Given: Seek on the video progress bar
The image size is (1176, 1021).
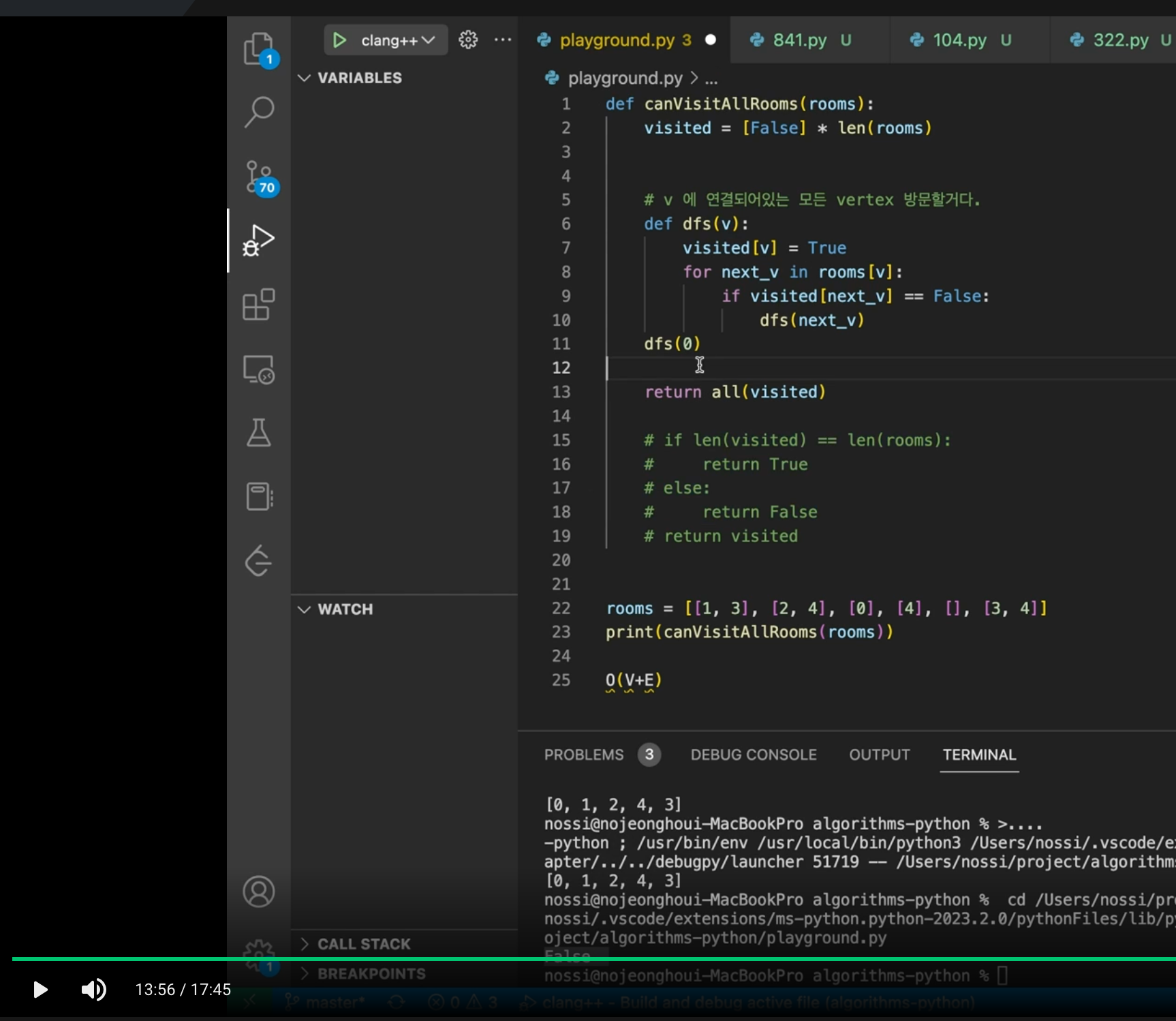Looking at the screenshot, I should pos(594,959).
